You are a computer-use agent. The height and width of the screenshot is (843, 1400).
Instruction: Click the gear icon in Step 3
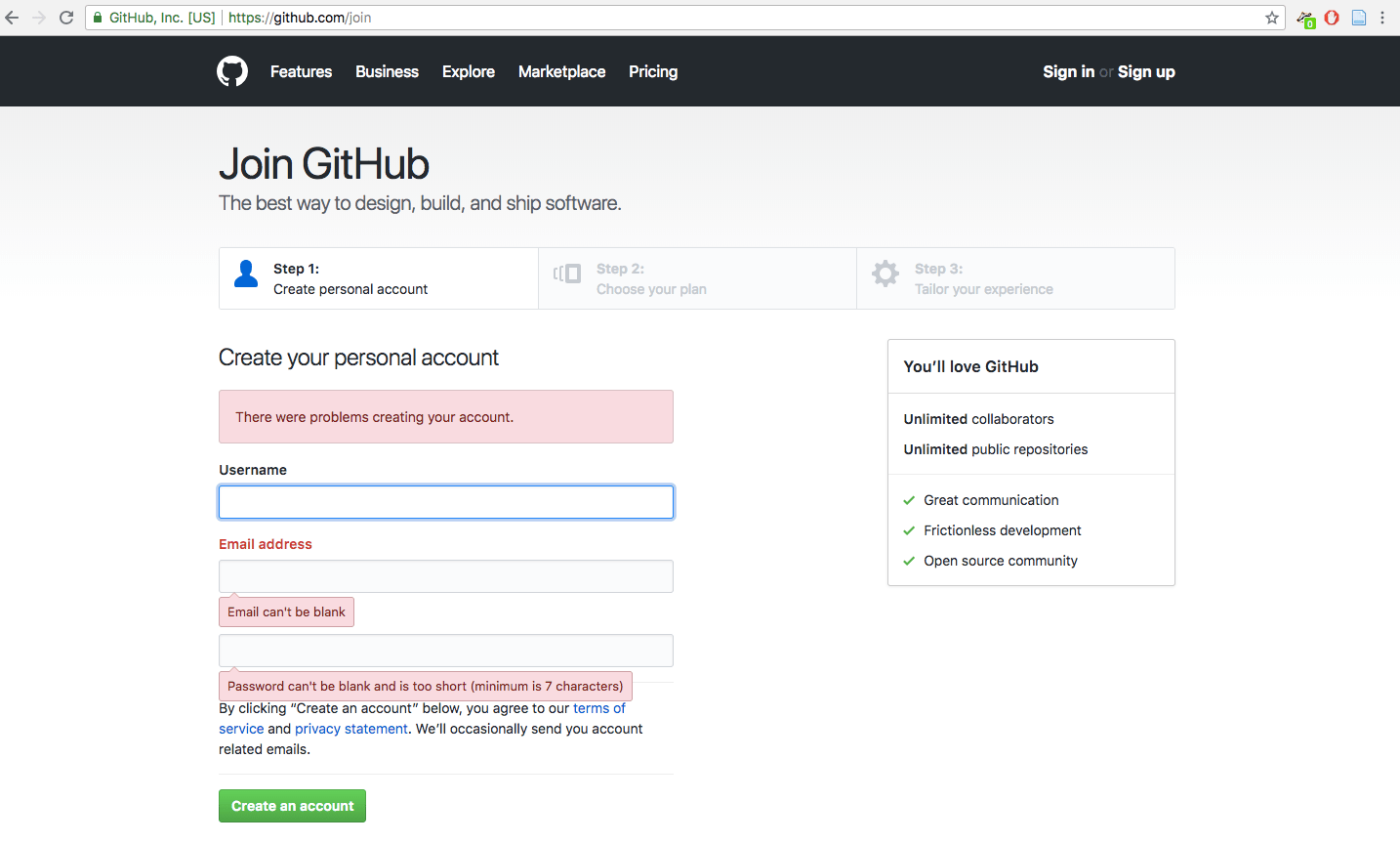[x=885, y=274]
